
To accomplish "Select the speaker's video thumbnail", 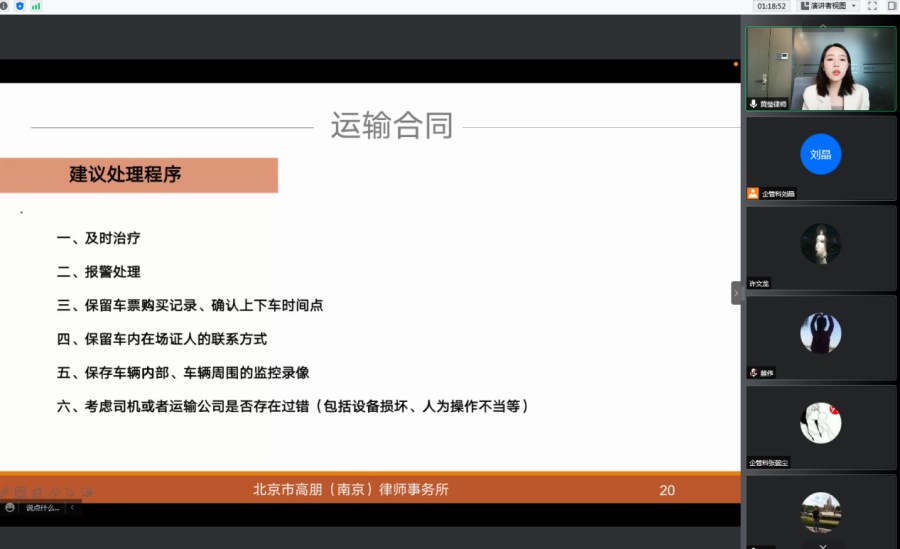I will tap(821, 68).
